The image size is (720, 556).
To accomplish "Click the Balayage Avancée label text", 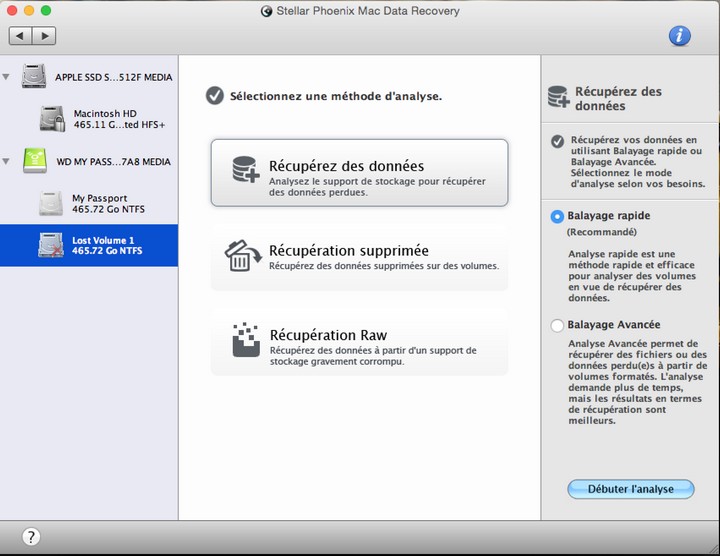I will click(613, 325).
